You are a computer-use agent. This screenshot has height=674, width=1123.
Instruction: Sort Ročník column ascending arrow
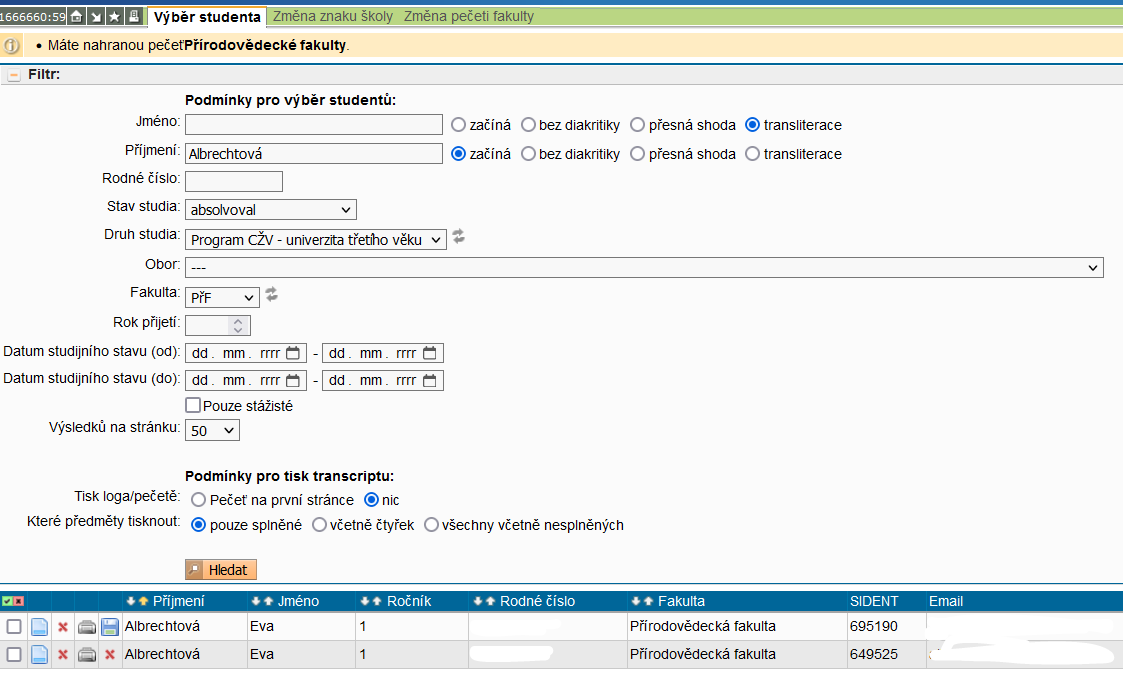point(377,601)
